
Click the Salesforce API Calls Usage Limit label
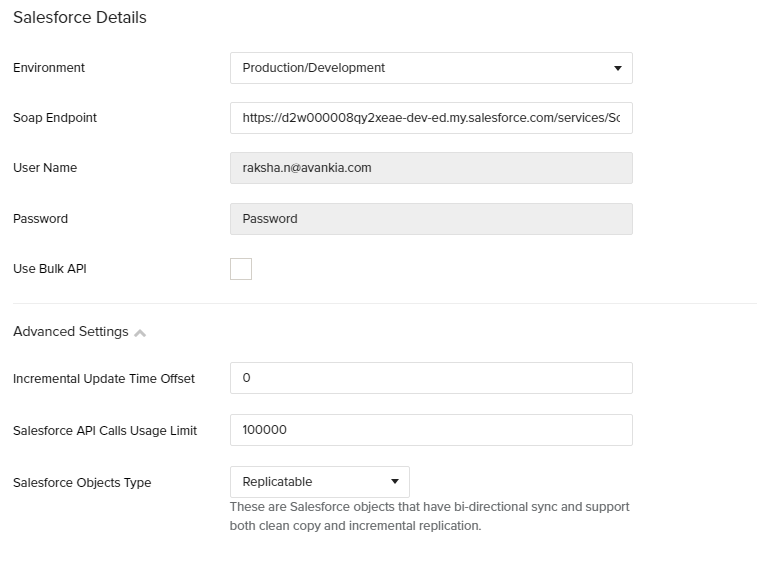(105, 431)
